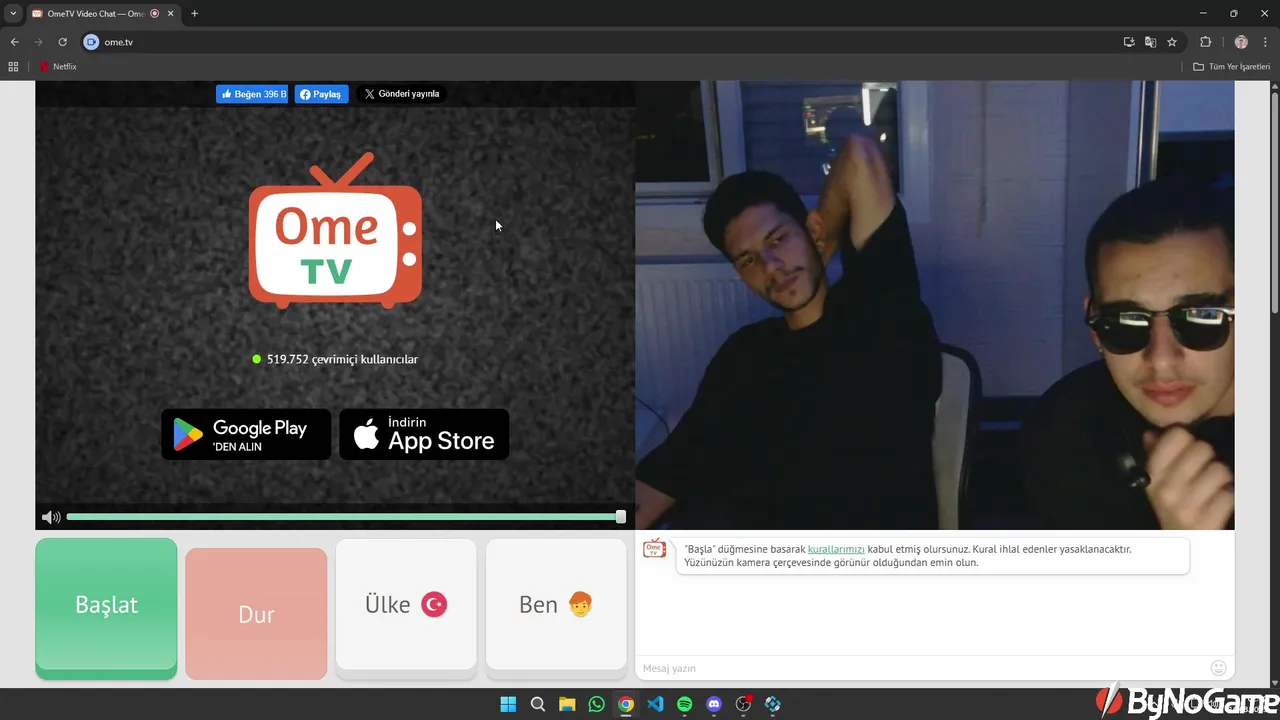Image resolution: width=1280 pixels, height=720 pixels.
Task: Select the OmeTV Video Chat tab
Action: click(x=95, y=14)
